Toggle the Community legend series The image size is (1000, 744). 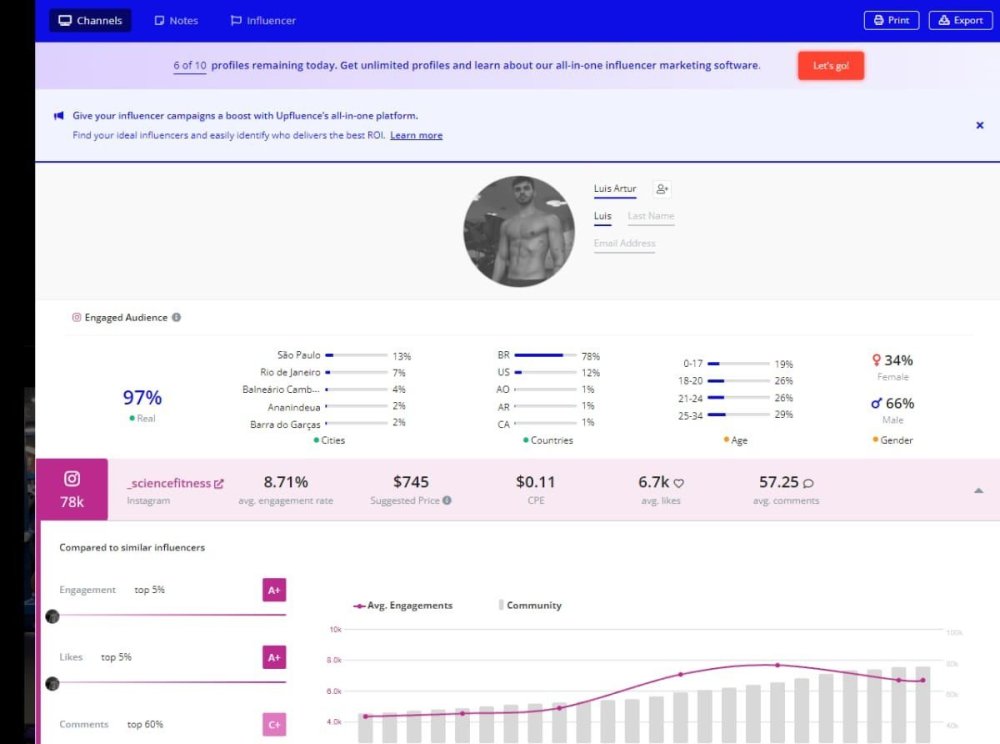[530, 605]
